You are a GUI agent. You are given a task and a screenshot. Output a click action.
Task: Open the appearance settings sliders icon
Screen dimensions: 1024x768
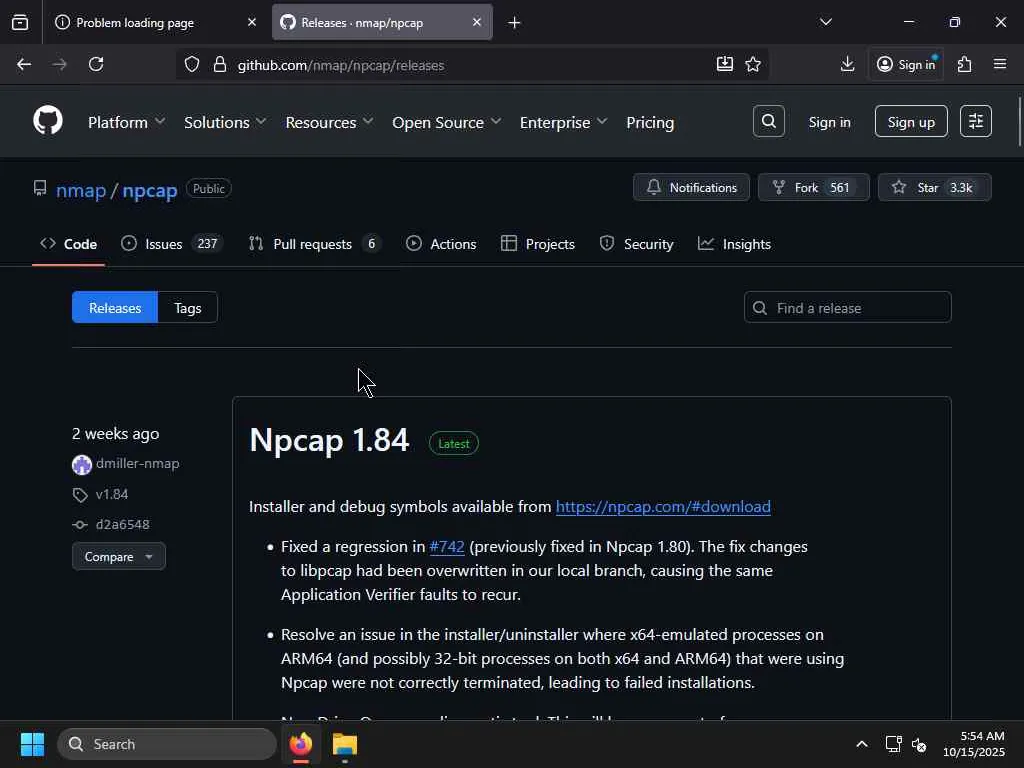coord(976,121)
